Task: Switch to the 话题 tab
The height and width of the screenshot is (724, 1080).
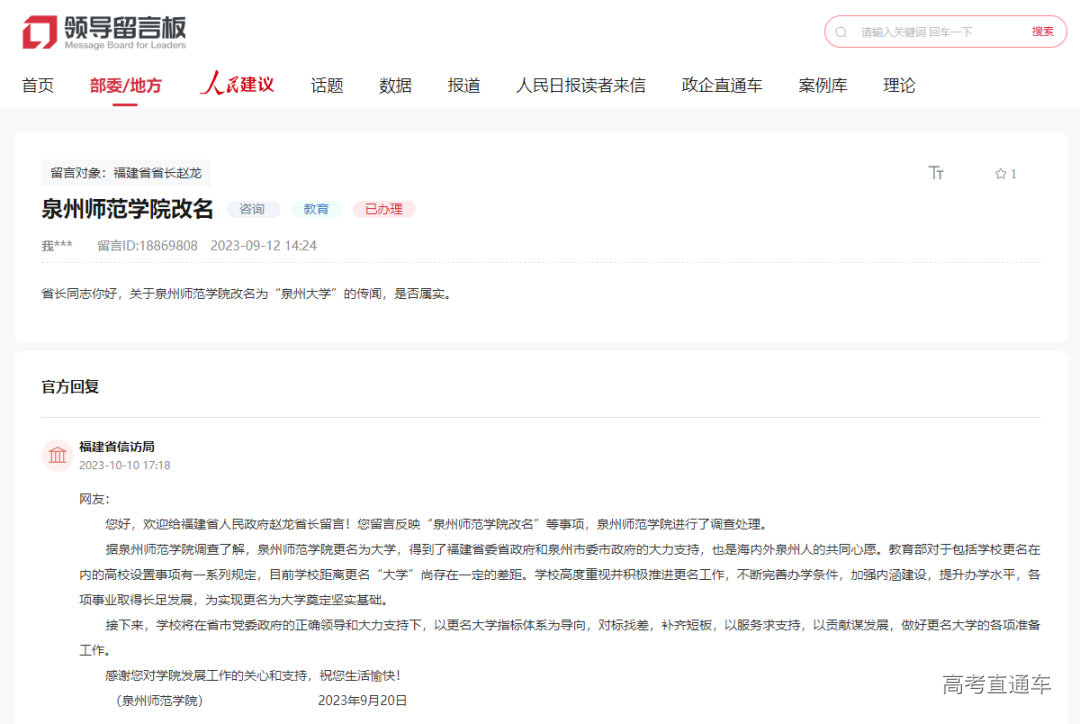Action: pos(327,86)
